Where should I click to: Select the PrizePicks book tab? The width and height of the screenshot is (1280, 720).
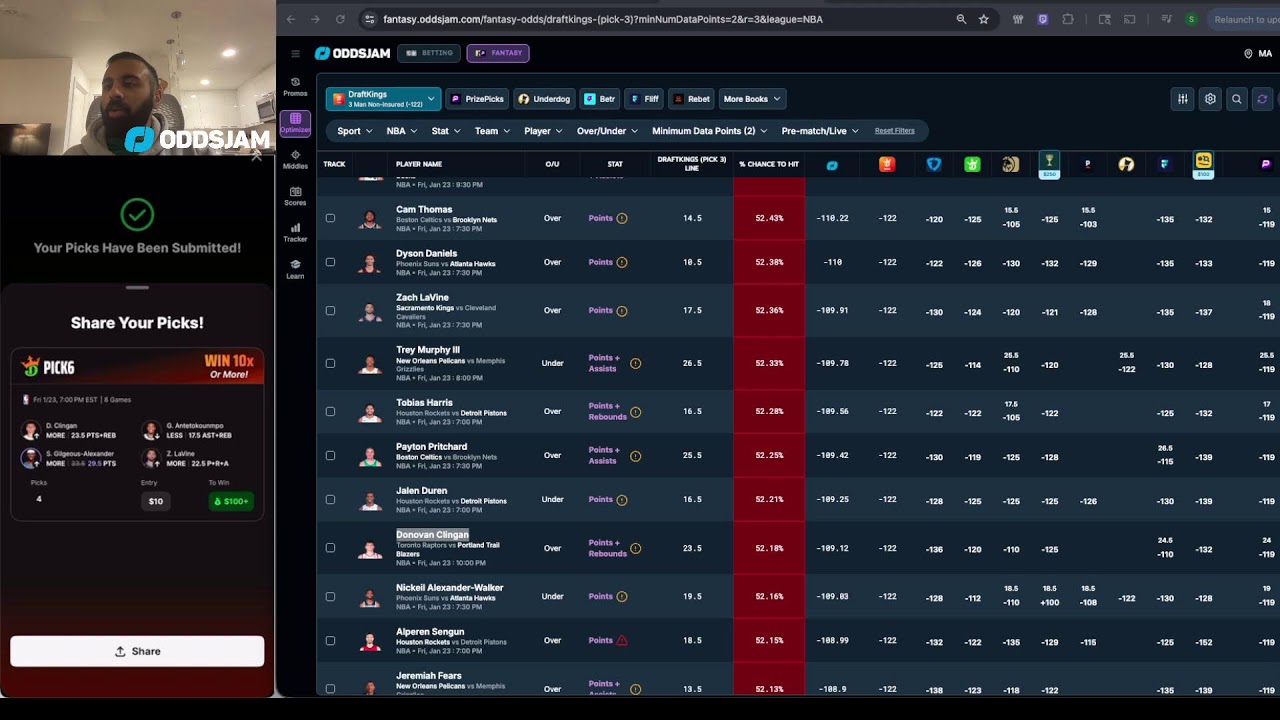[x=477, y=99]
